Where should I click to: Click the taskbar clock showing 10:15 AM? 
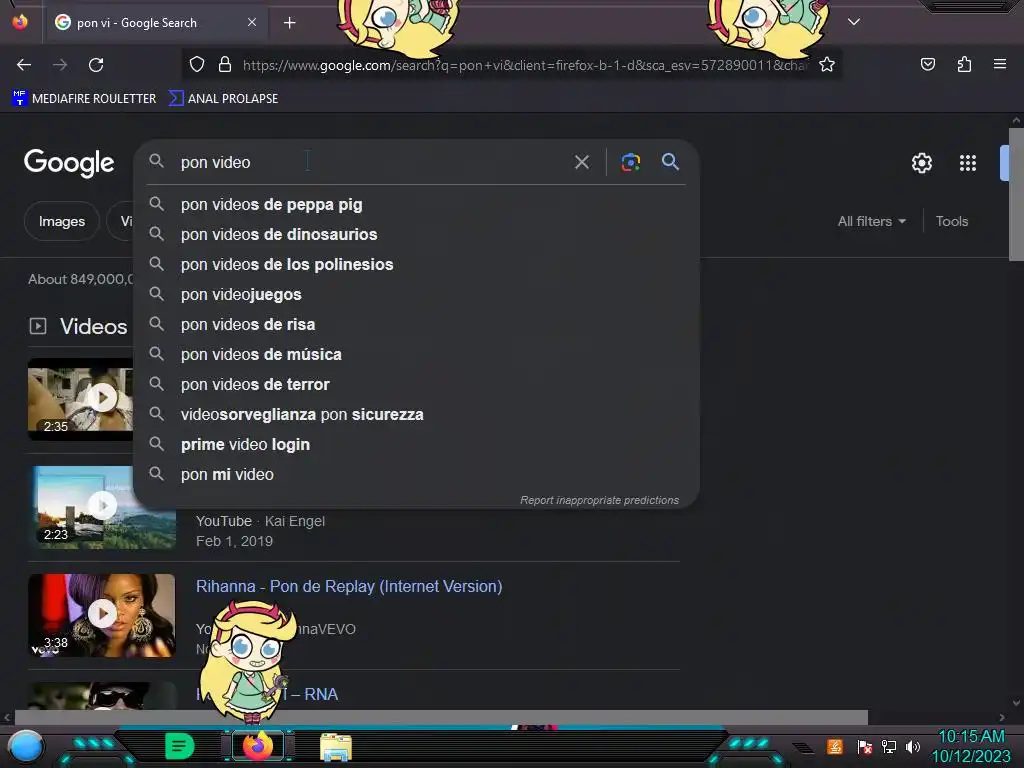[971, 746]
